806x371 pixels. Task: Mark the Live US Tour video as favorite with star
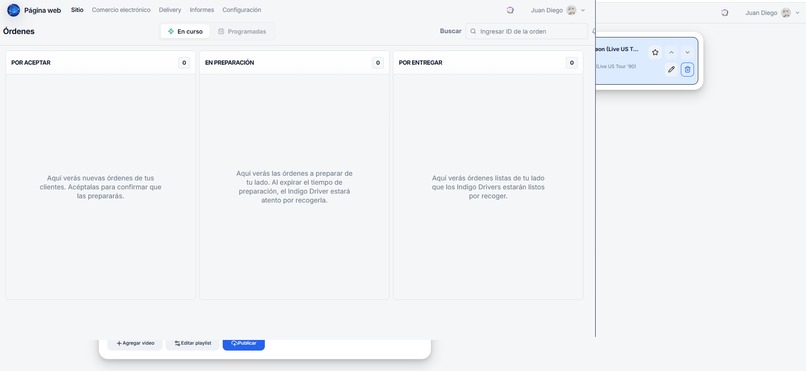655,52
